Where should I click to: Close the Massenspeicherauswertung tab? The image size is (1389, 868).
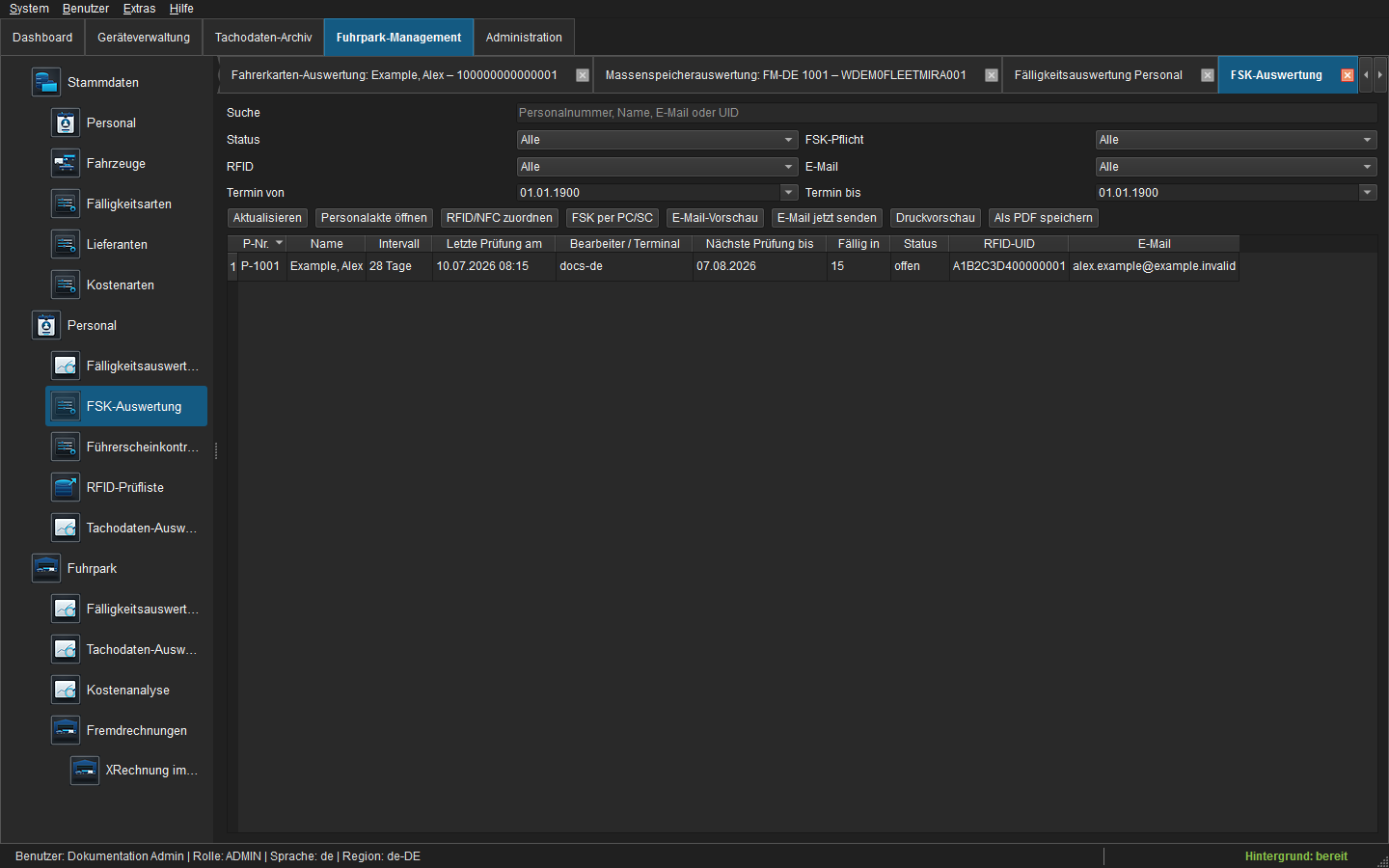992,75
